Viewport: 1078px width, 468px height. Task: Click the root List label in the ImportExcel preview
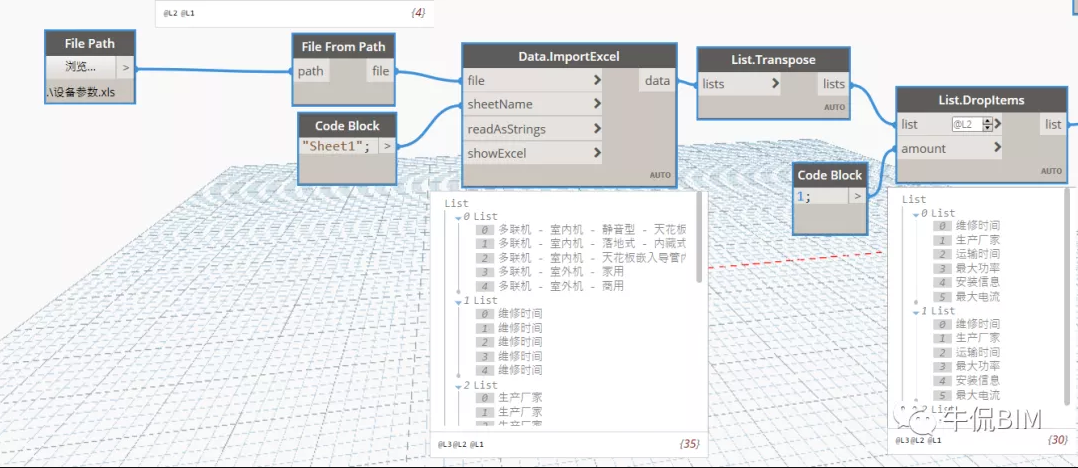click(456, 203)
